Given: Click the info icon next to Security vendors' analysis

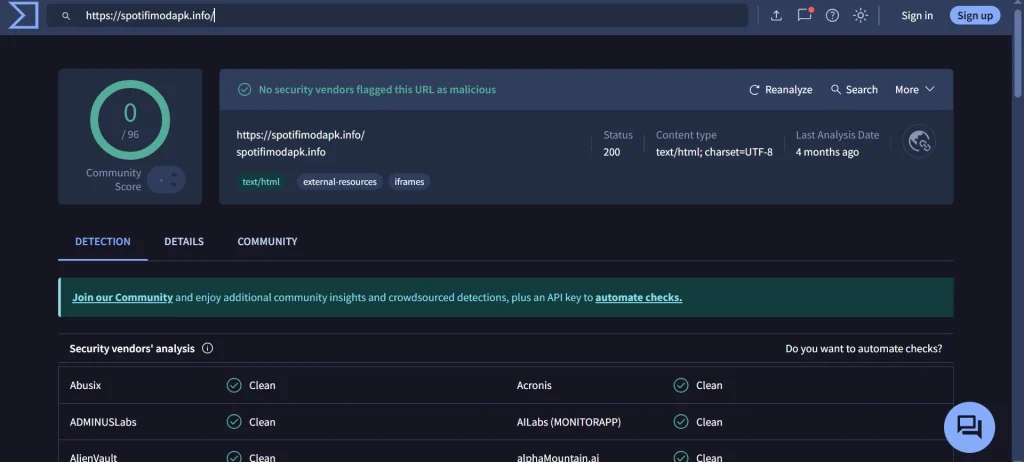Looking at the screenshot, I should (x=208, y=348).
